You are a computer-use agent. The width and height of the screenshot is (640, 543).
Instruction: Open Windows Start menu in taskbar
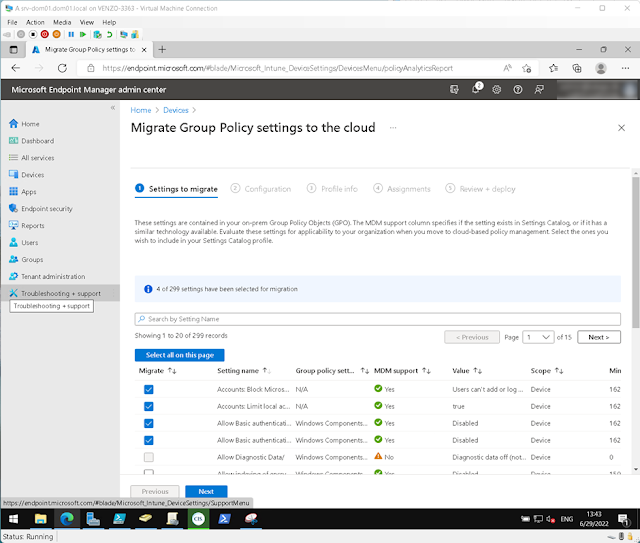tap(13, 519)
